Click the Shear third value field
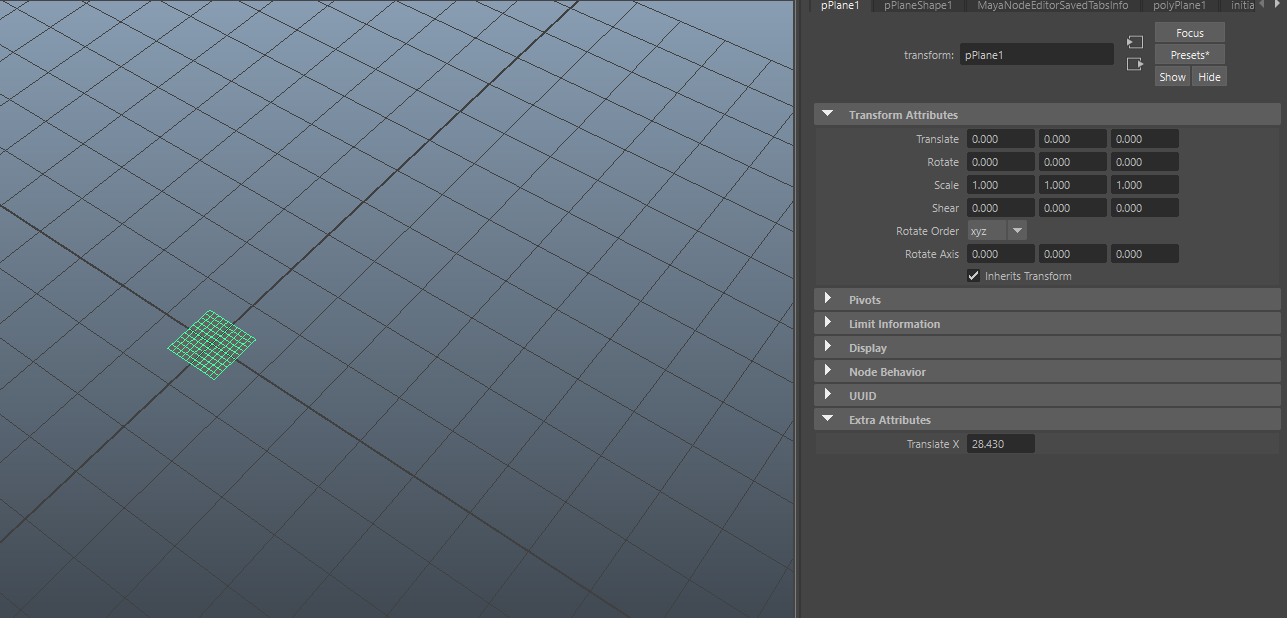 [1145, 208]
